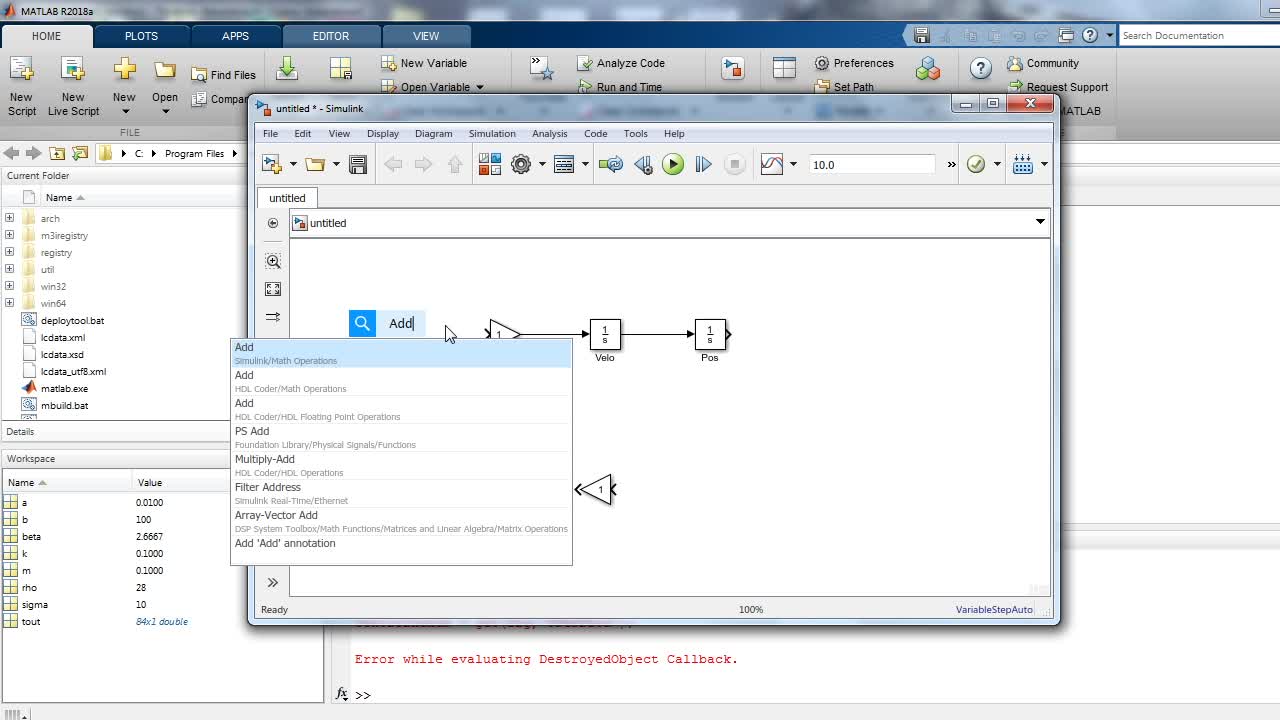Open the Simulink Code menu
The height and width of the screenshot is (720, 1280).
596,134
